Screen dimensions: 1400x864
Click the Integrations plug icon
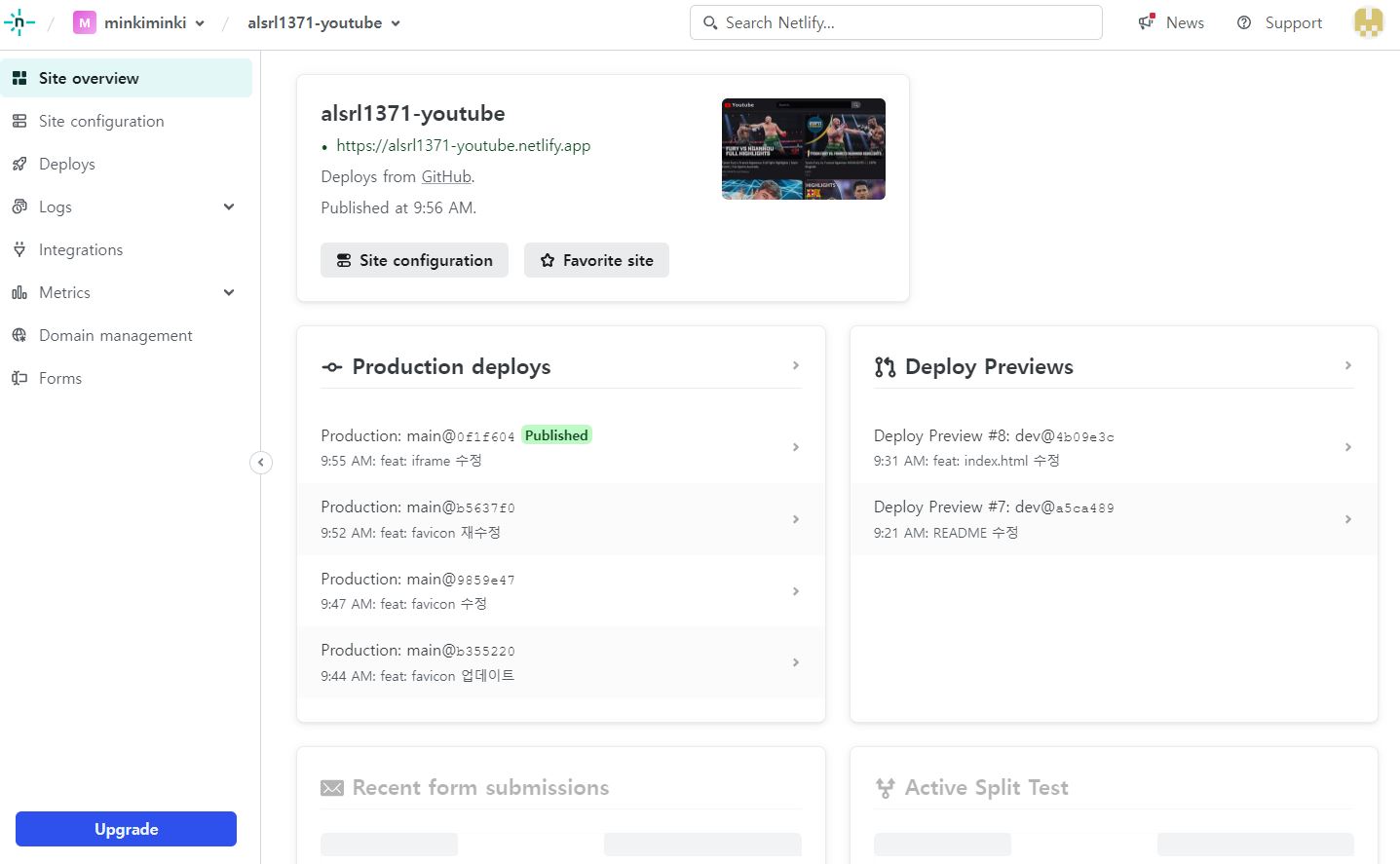coord(19,249)
